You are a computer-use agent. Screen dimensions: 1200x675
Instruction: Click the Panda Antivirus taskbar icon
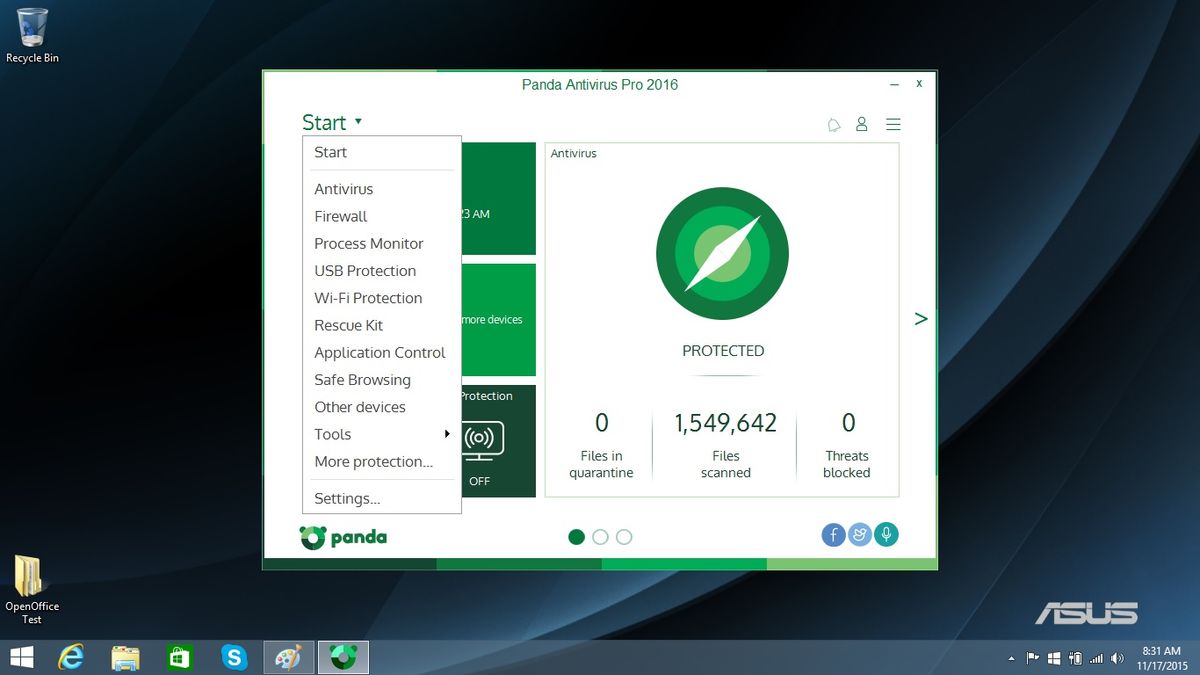pos(343,657)
